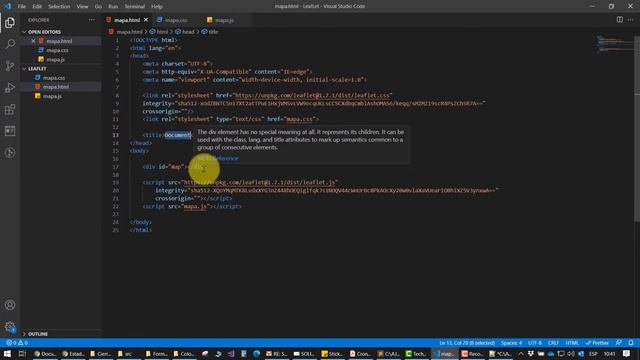
Task: Show hidden system tray icons chevron
Action: pyautogui.click(x=521, y=353)
